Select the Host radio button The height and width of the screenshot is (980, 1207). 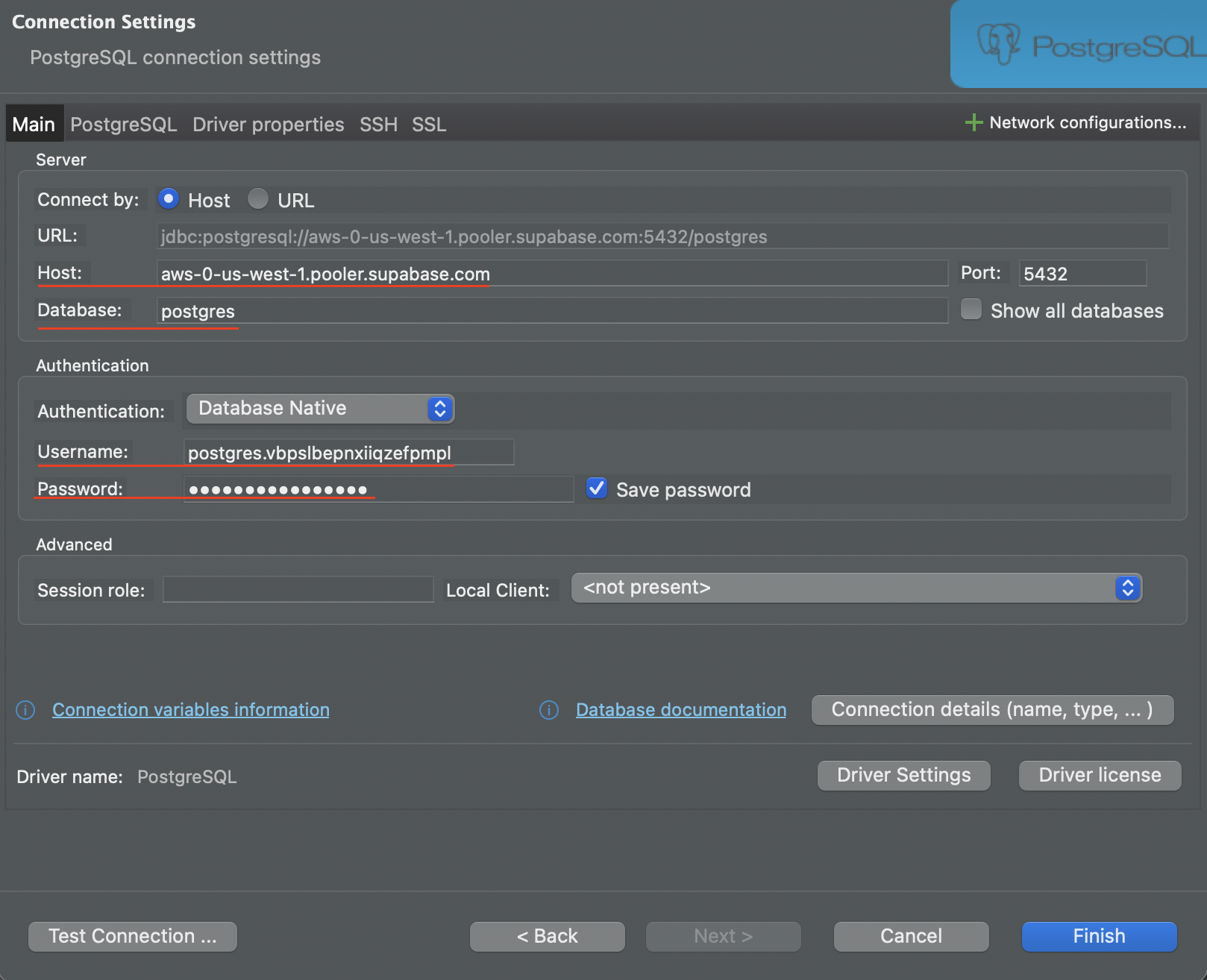tap(169, 199)
